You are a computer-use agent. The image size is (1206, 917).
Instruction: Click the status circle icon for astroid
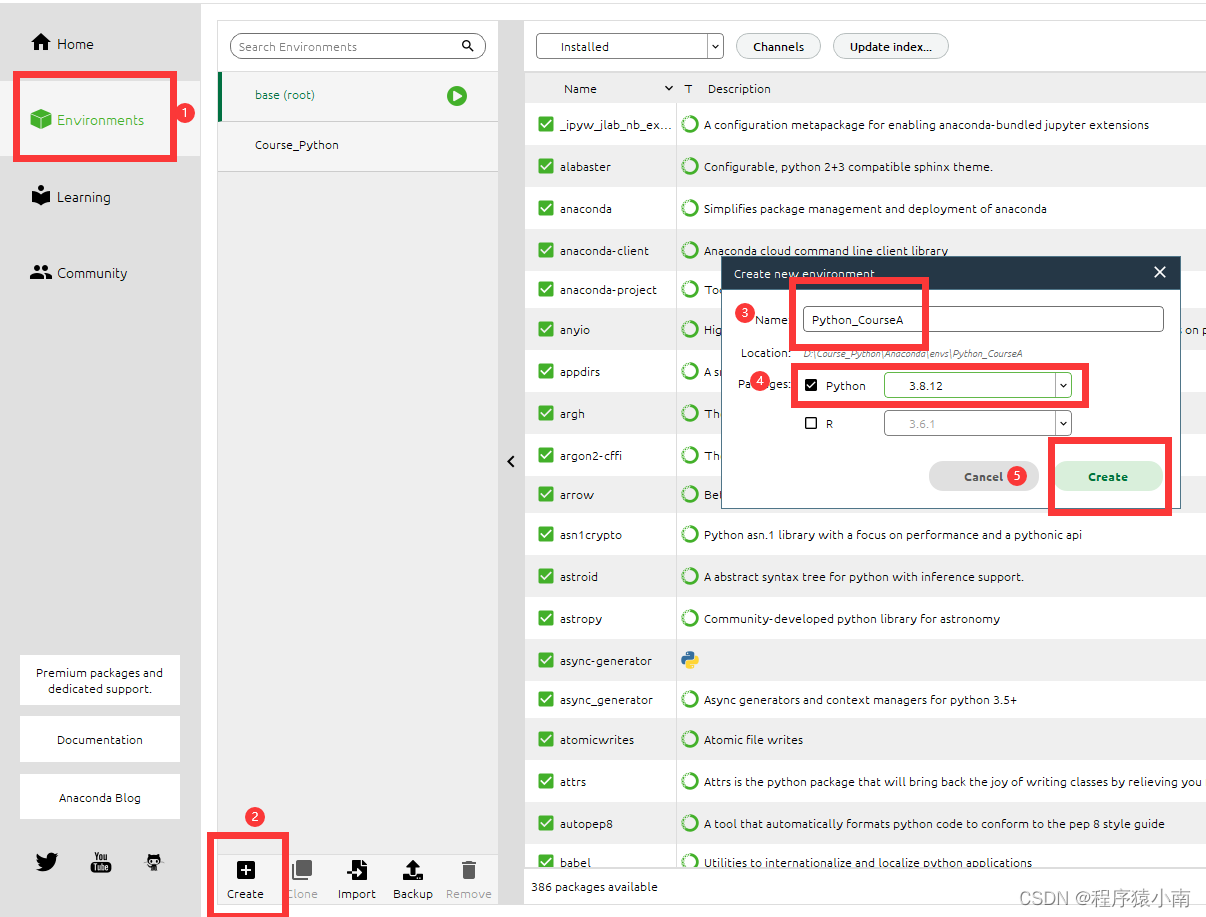click(x=690, y=577)
